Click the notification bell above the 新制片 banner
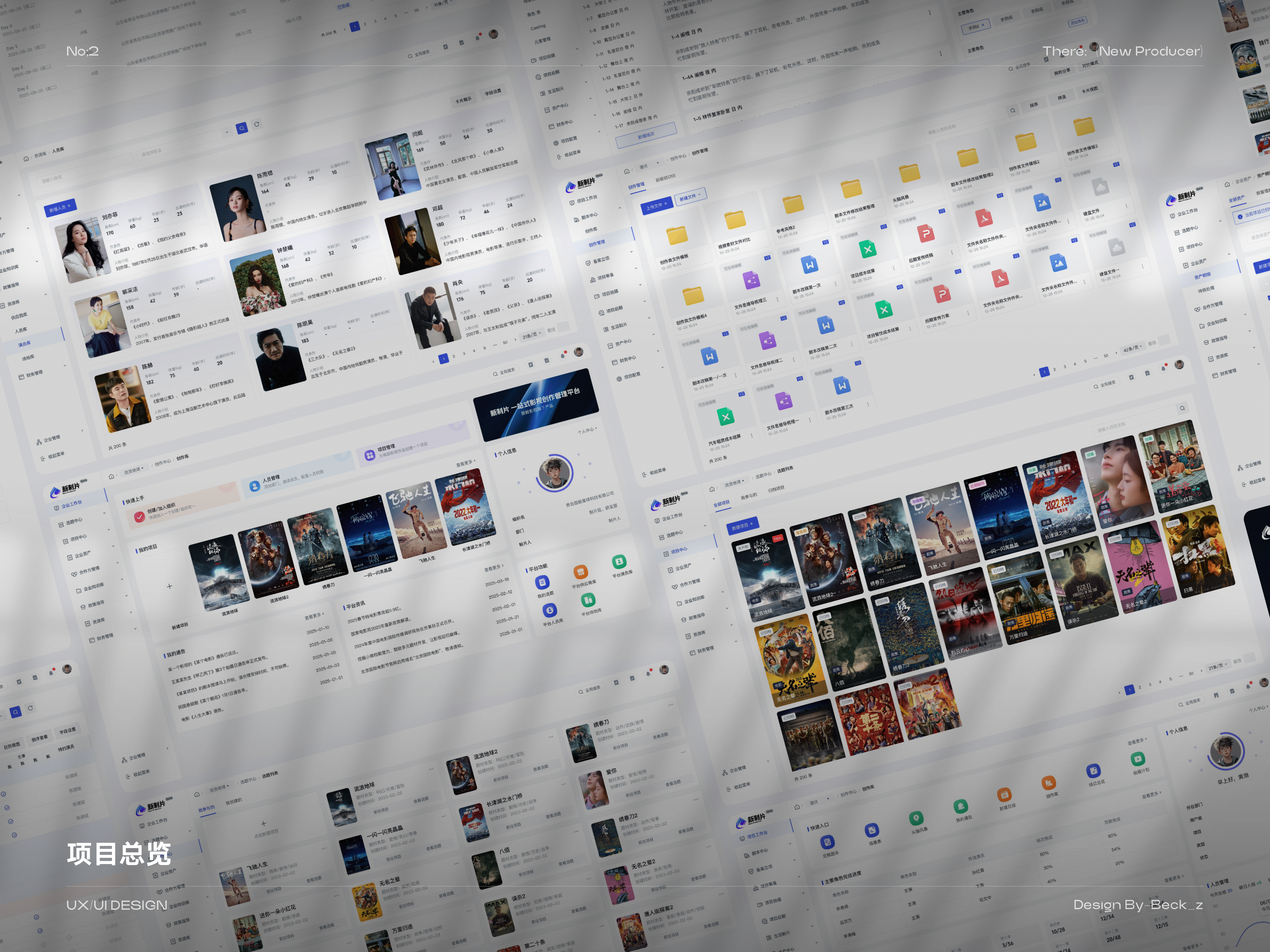Viewport: 1270px width, 952px height. tap(563, 356)
